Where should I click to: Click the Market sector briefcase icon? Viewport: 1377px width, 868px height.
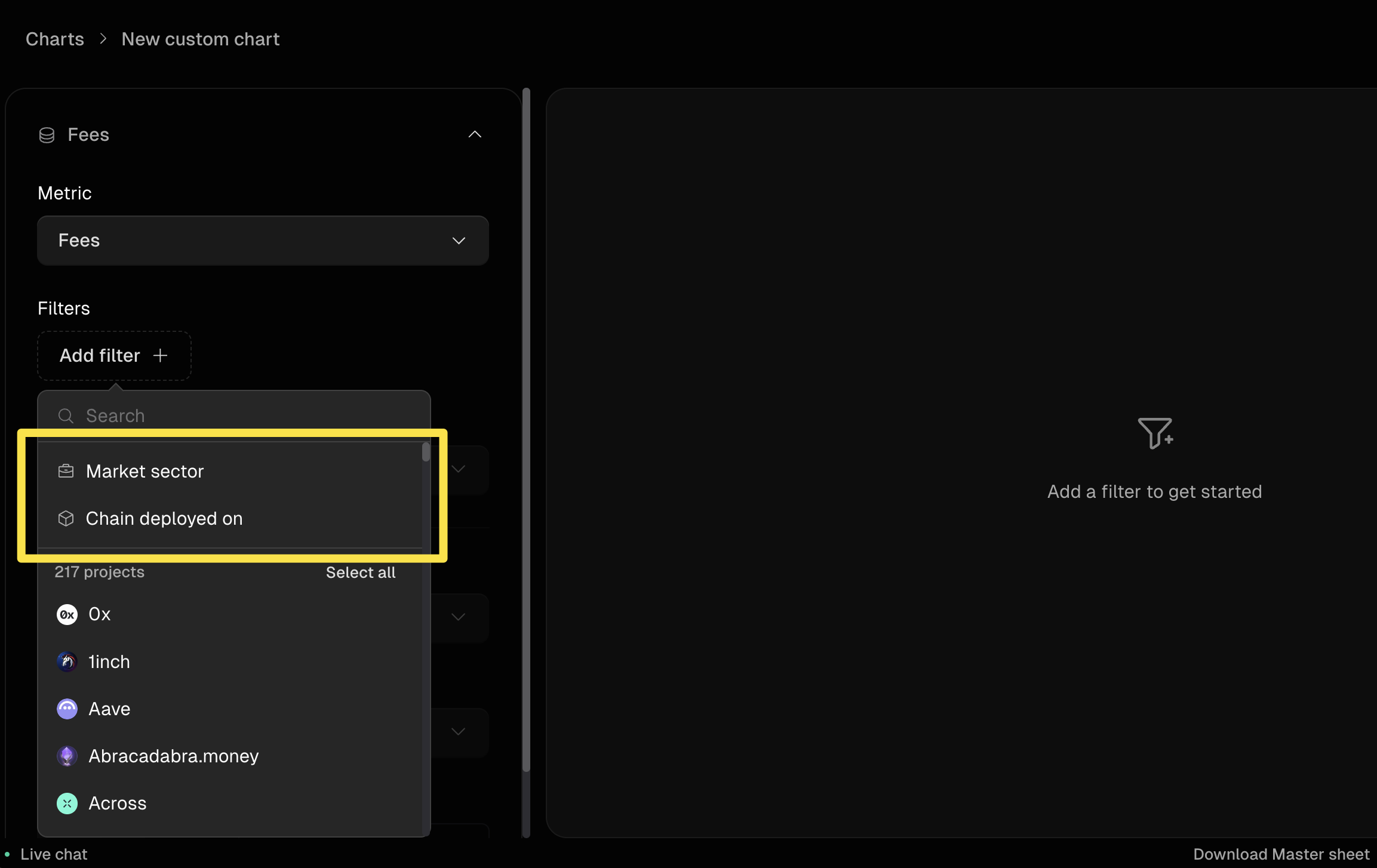click(x=66, y=471)
